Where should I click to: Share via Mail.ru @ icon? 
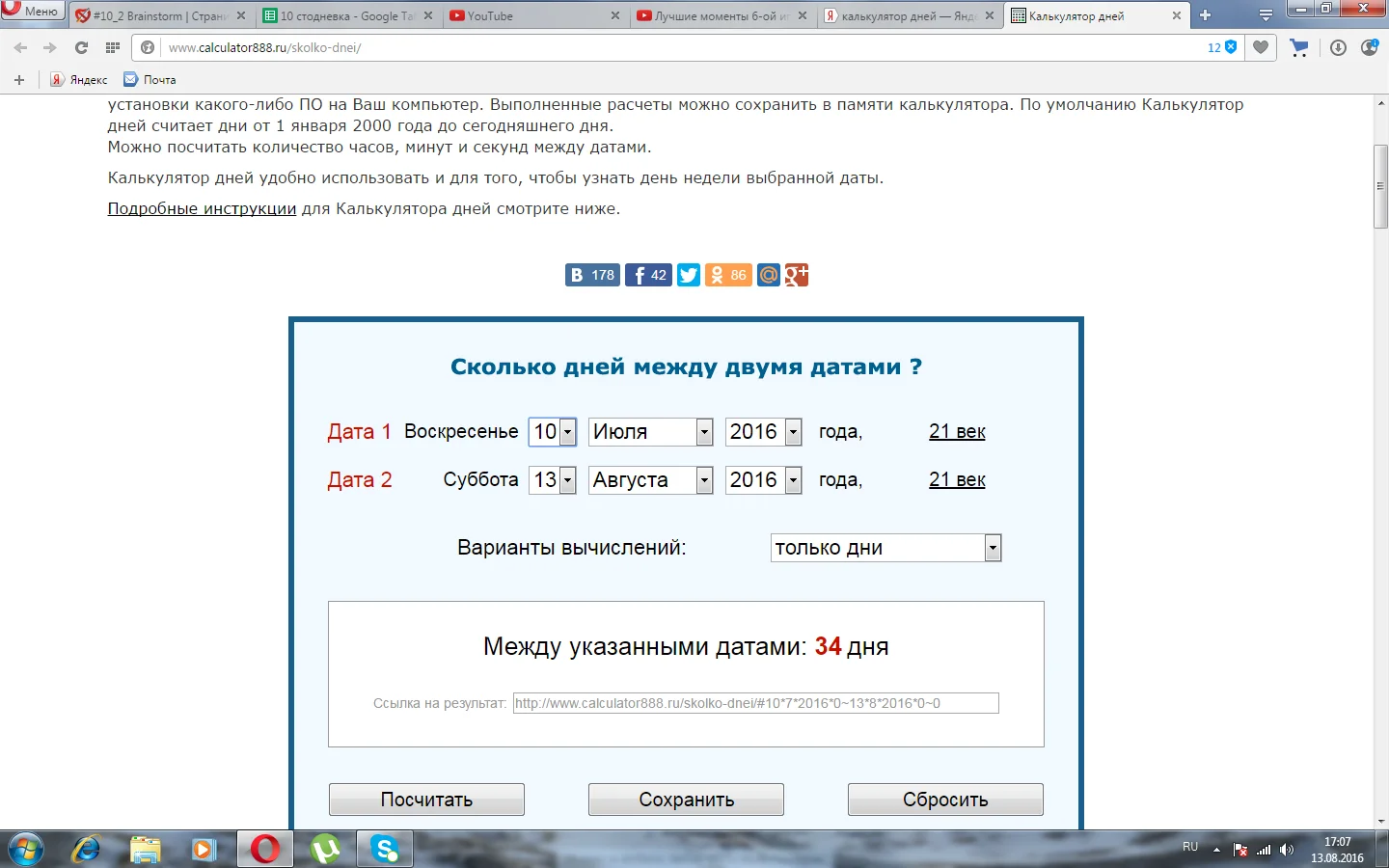pos(769,275)
